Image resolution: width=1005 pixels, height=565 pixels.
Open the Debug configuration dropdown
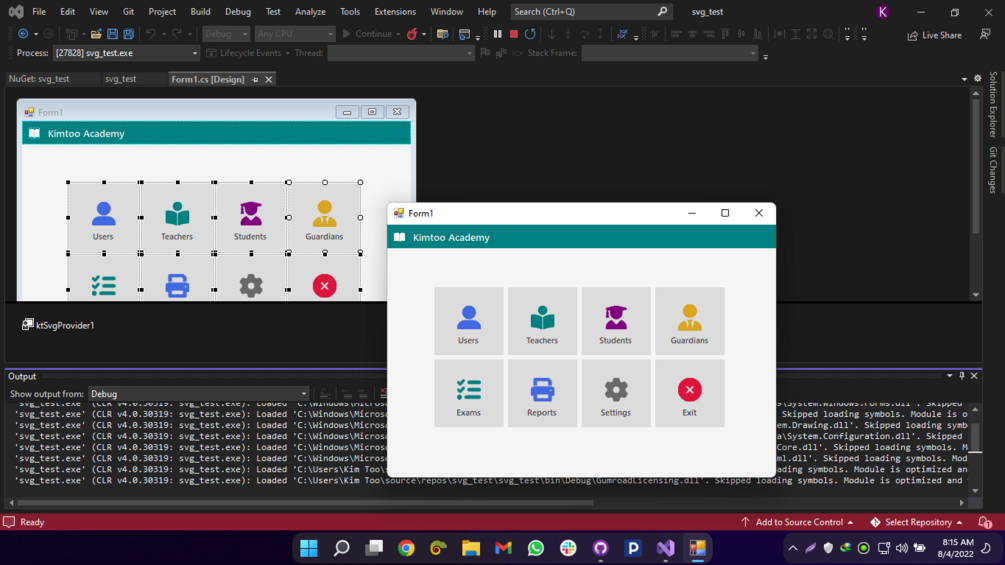(226, 34)
